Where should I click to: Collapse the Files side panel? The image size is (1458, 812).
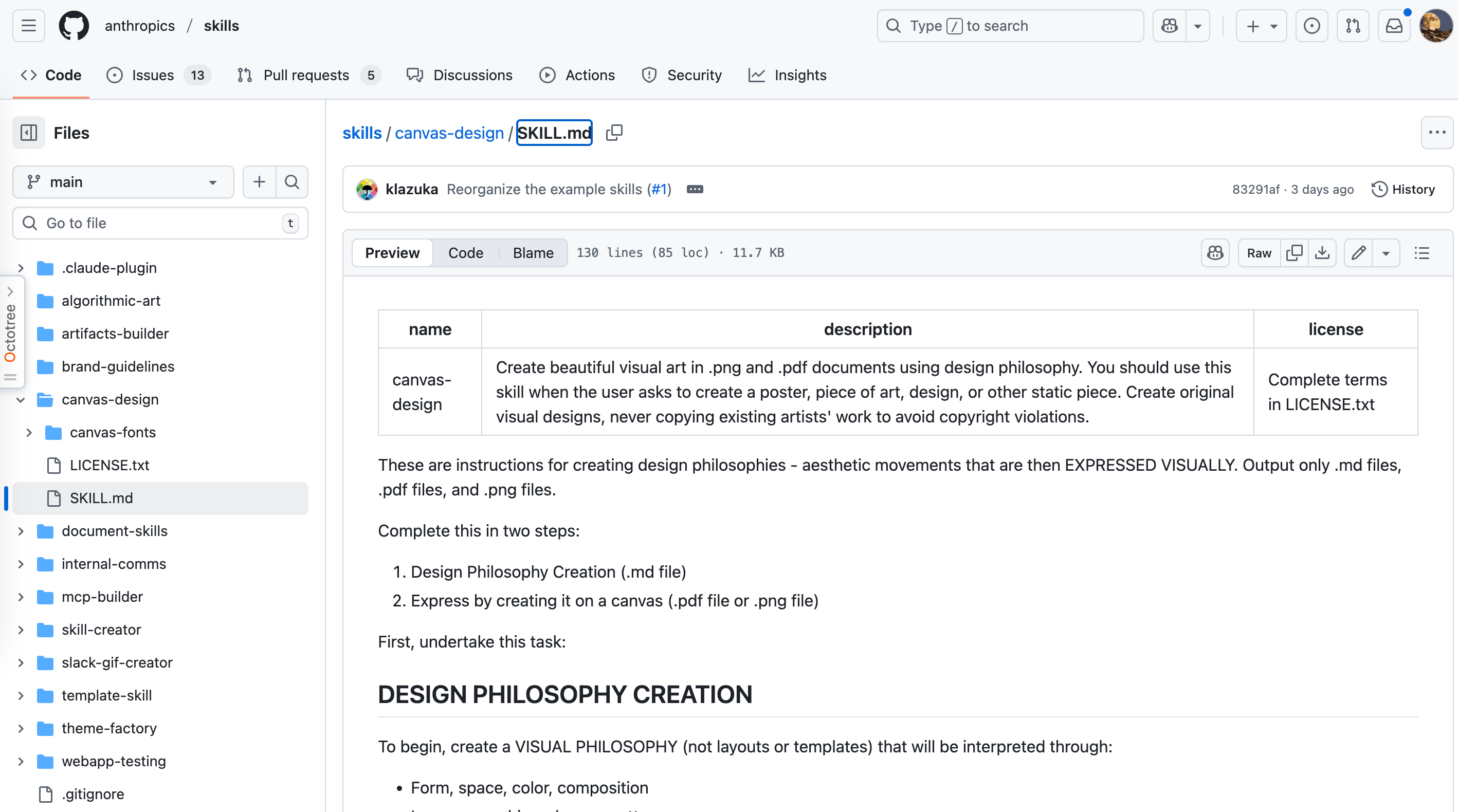pyautogui.click(x=29, y=133)
